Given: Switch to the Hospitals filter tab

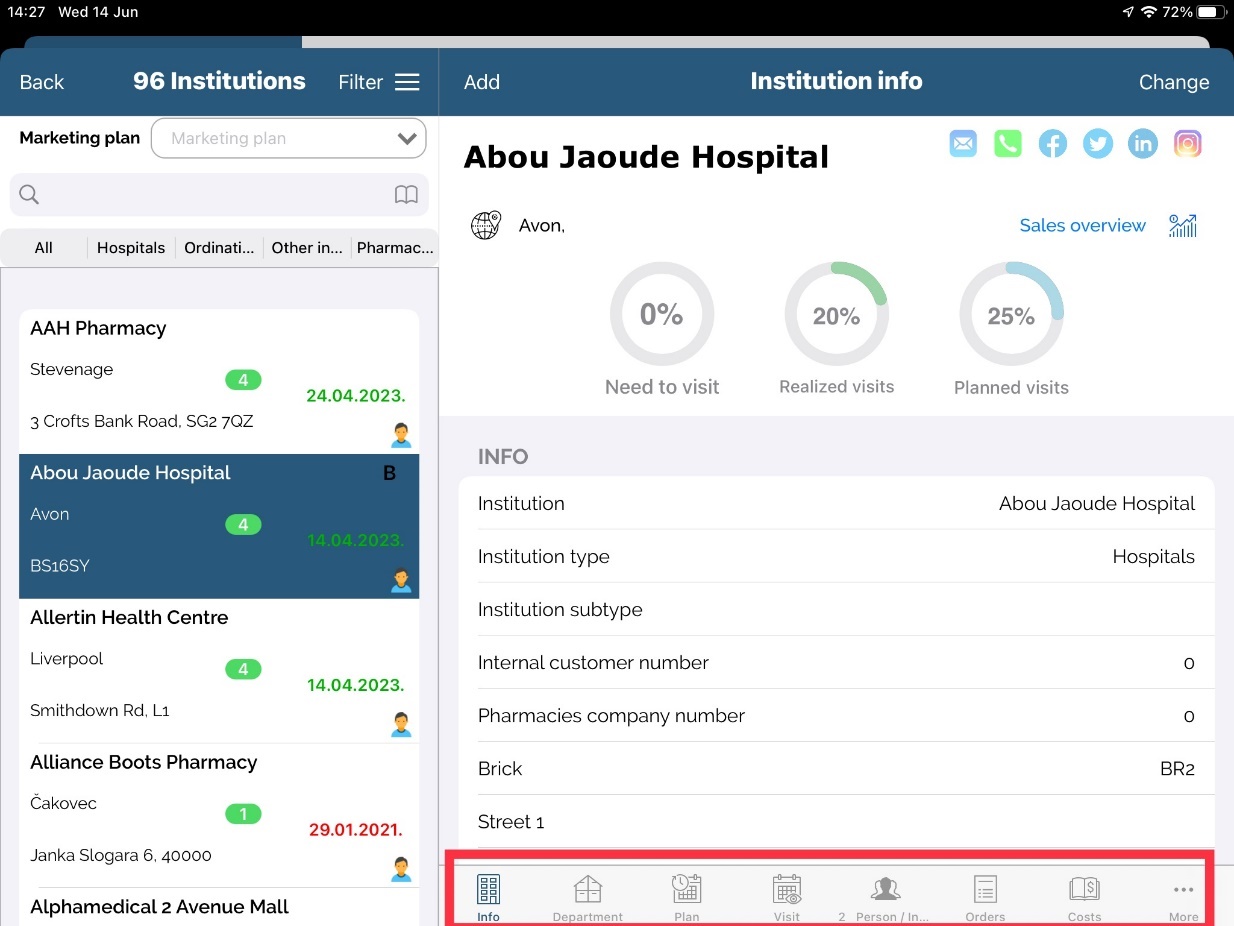Looking at the screenshot, I should pos(131,248).
